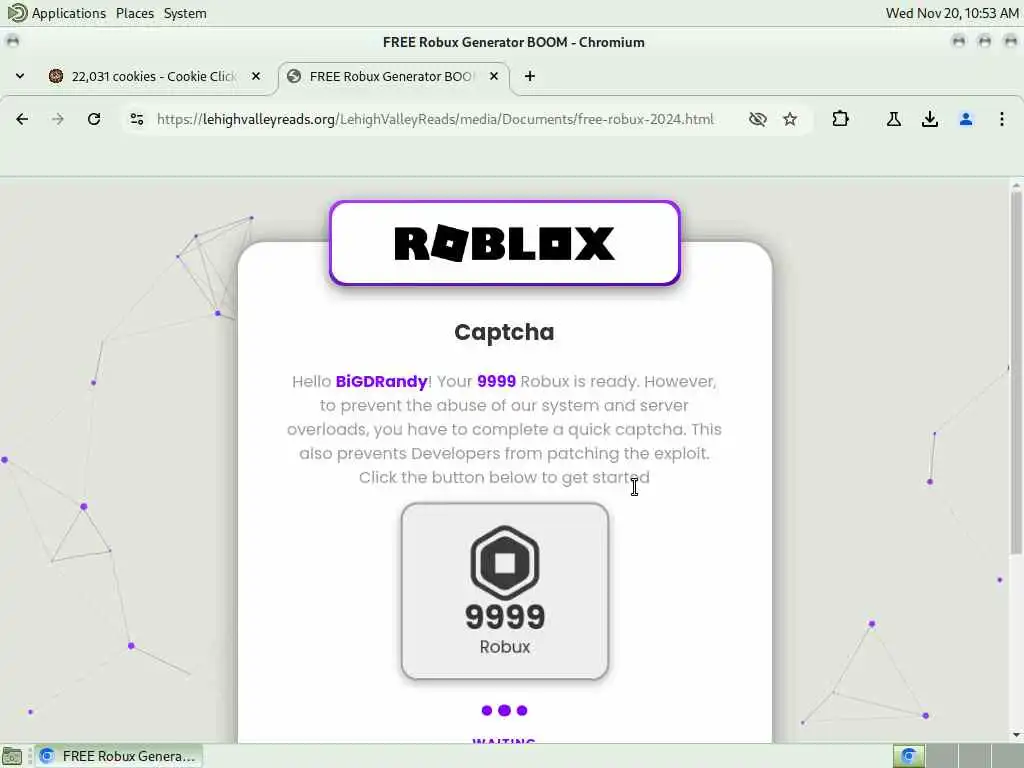Maximize the Chromium window
This screenshot has height=768, width=1024.
pos(984,41)
